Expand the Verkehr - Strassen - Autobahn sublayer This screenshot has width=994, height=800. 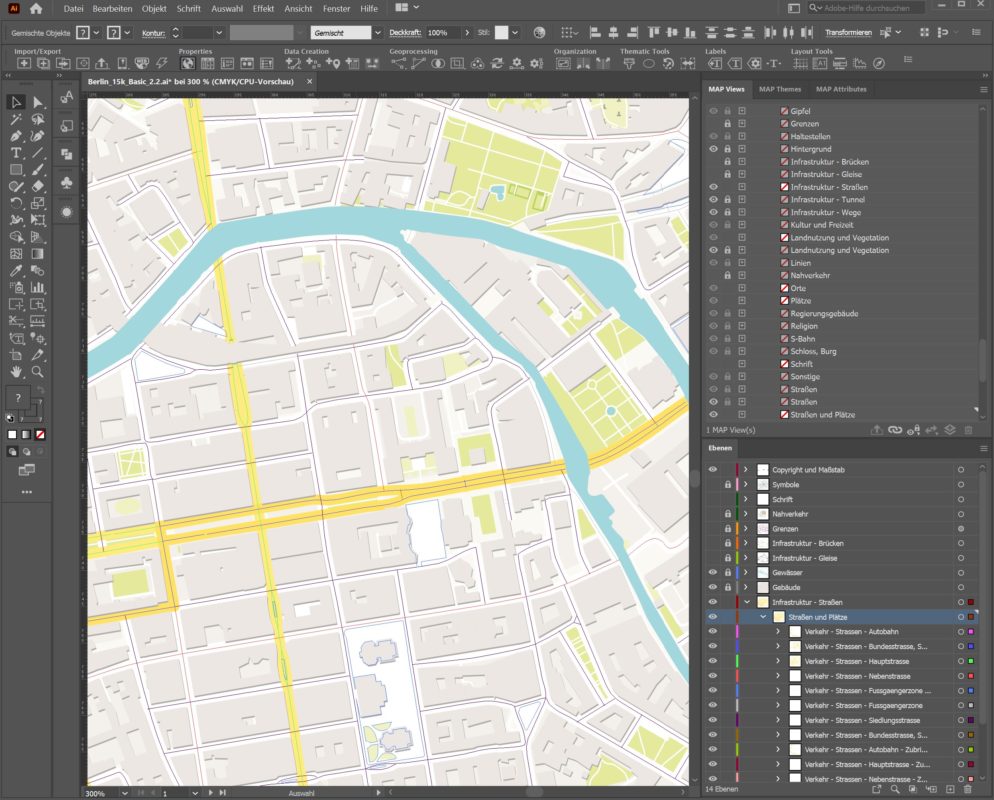coord(778,632)
